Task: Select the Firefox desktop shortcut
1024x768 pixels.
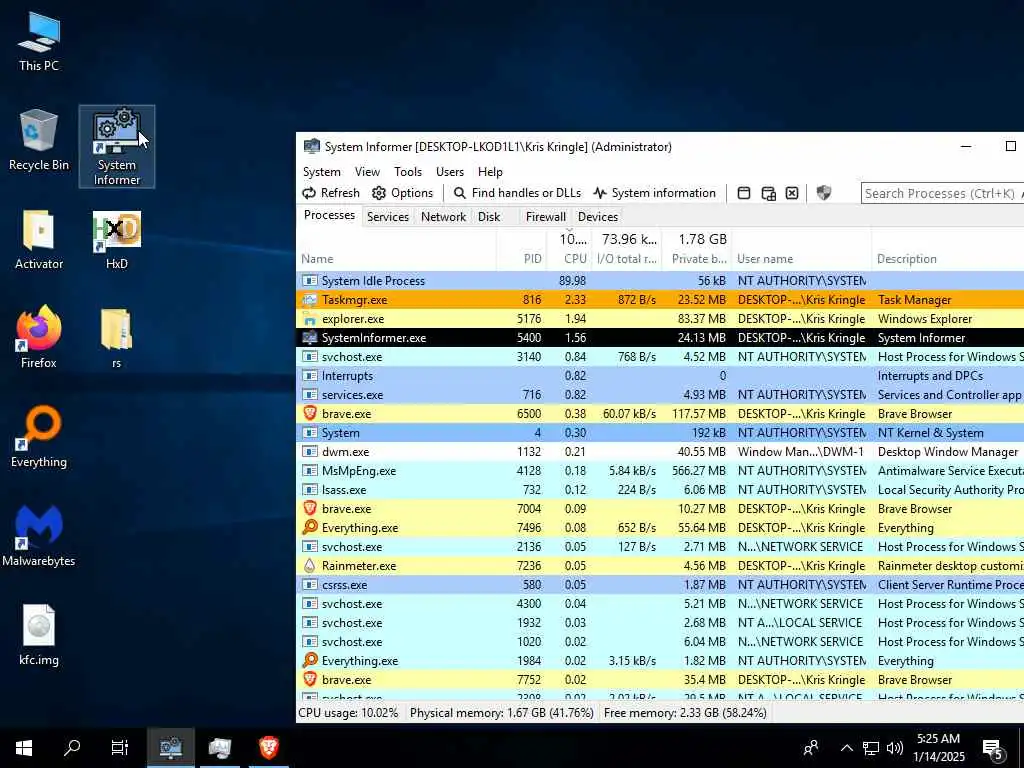Action: pyautogui.click(x=39, y=337)
